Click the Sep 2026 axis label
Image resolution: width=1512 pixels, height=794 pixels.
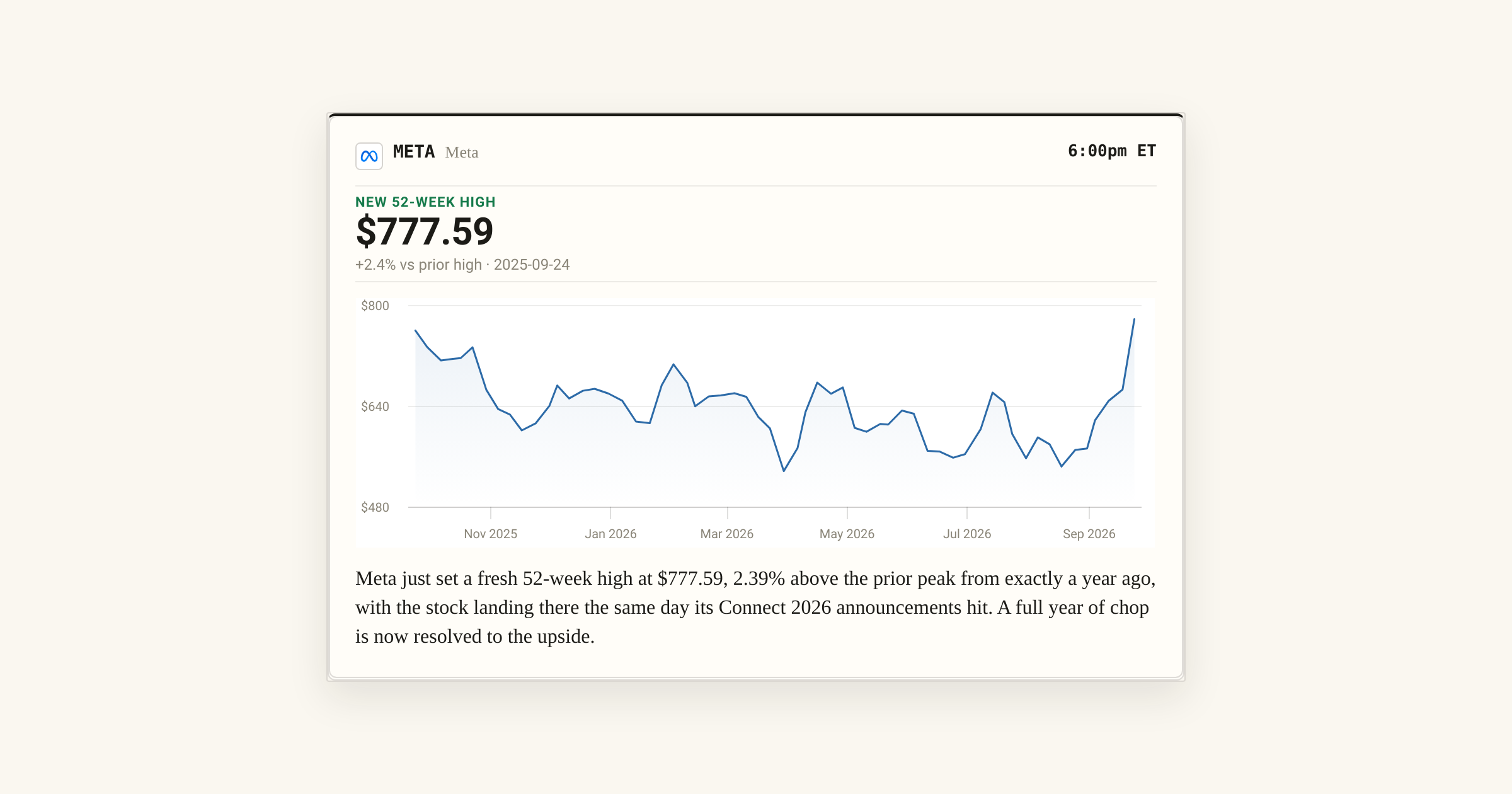(x=1089, y=534)
